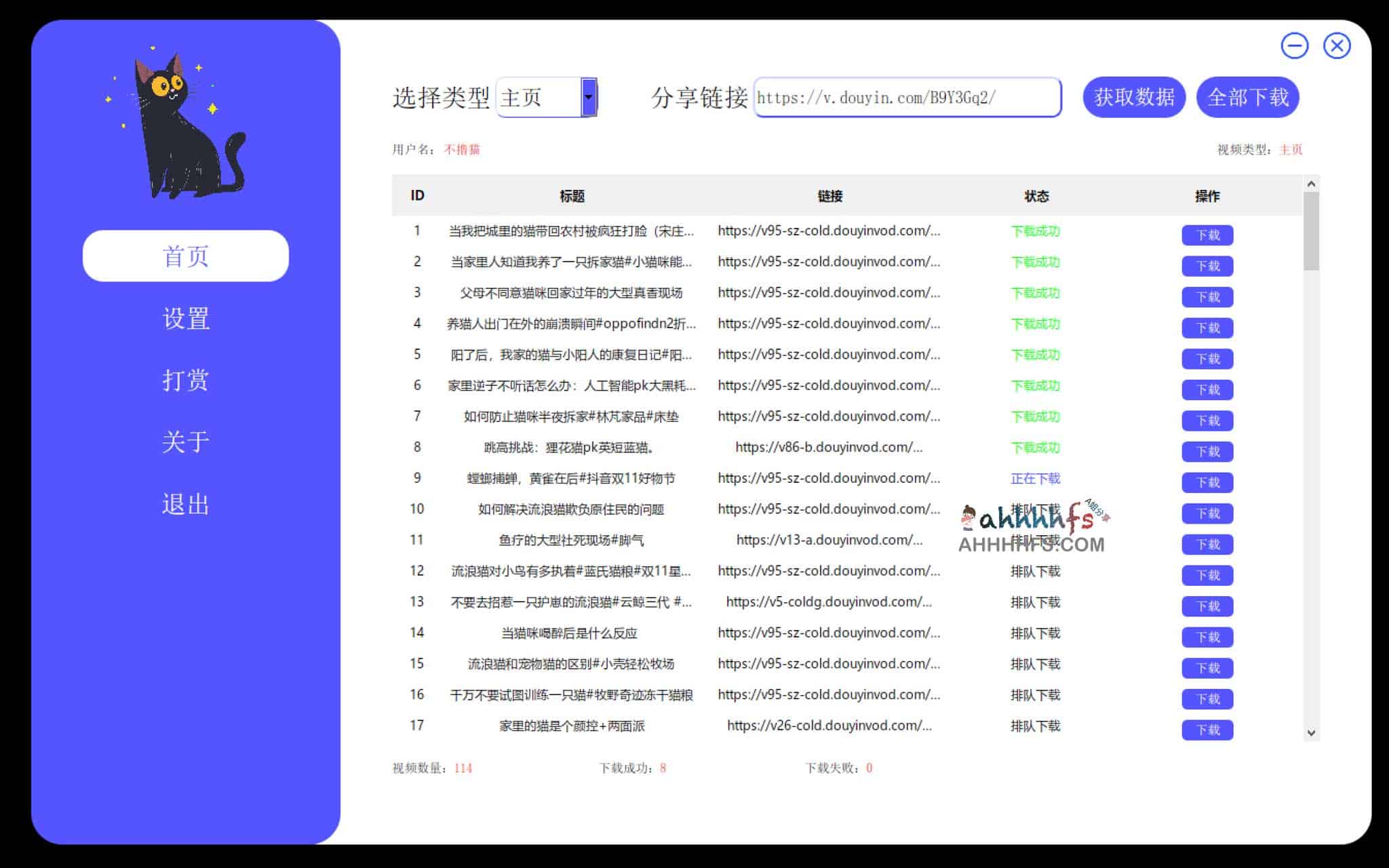
Task: Click 下载 for video ID 1
Action: (1207, 235)
